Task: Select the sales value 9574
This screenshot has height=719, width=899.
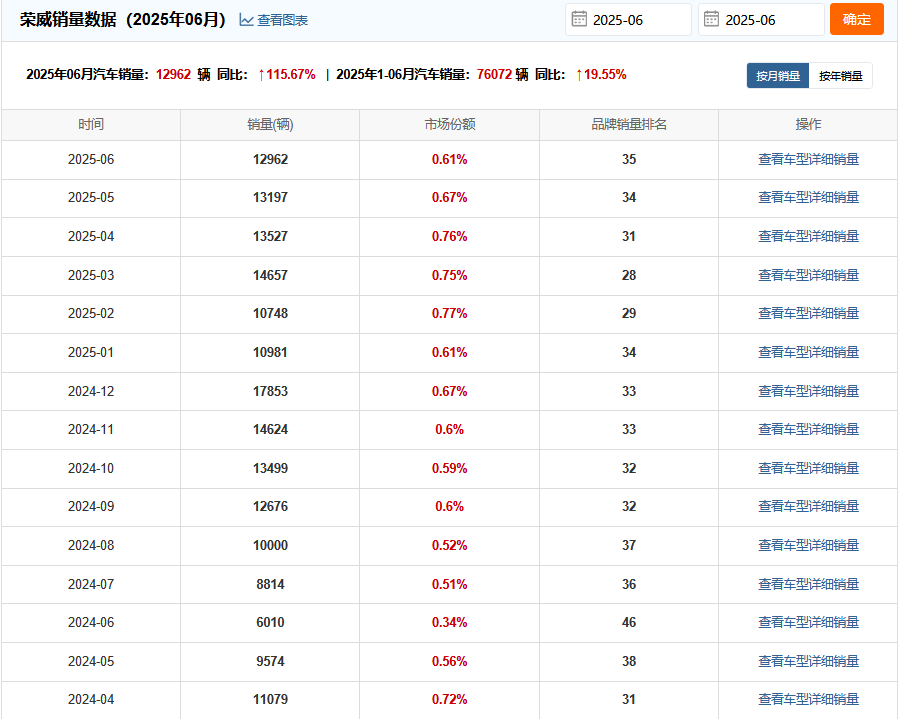Action: 270,661
